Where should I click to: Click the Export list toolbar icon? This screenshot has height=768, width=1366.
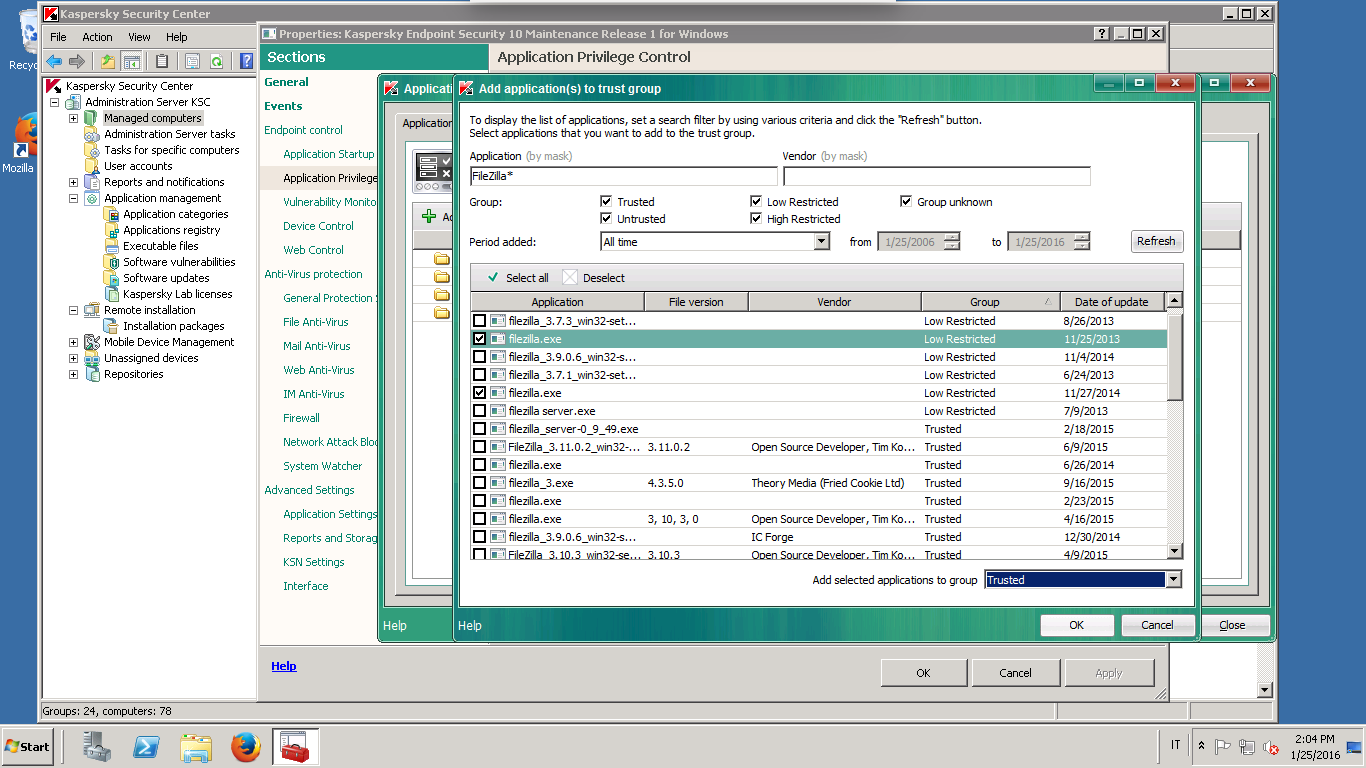pos(193,61)
